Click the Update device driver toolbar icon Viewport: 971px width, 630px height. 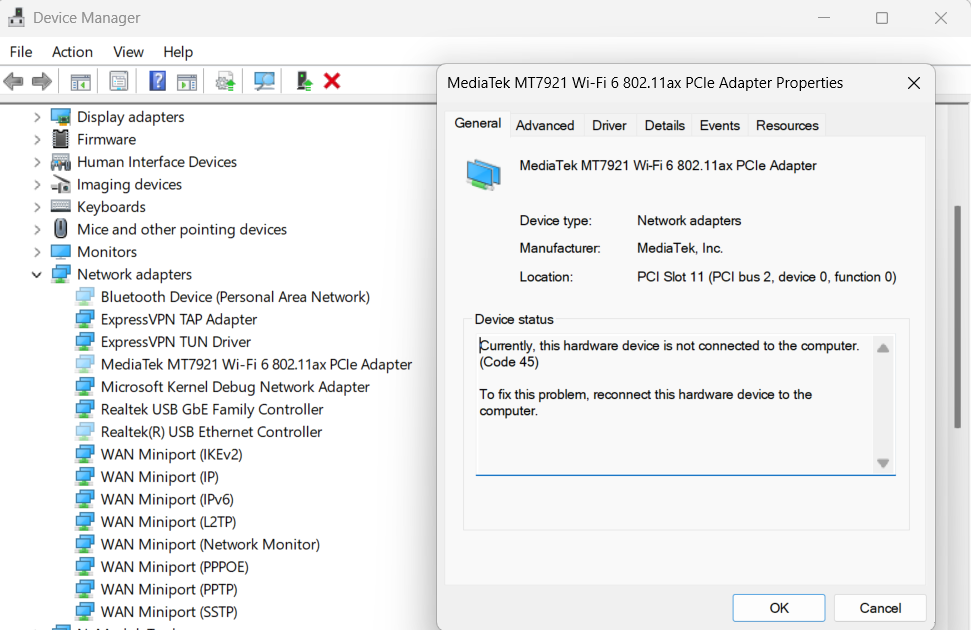tap(225, 81)
